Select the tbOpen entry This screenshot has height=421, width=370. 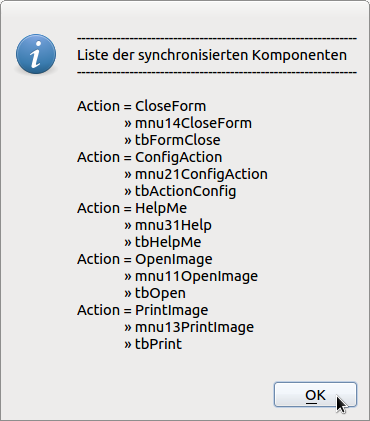click(155, 293)
